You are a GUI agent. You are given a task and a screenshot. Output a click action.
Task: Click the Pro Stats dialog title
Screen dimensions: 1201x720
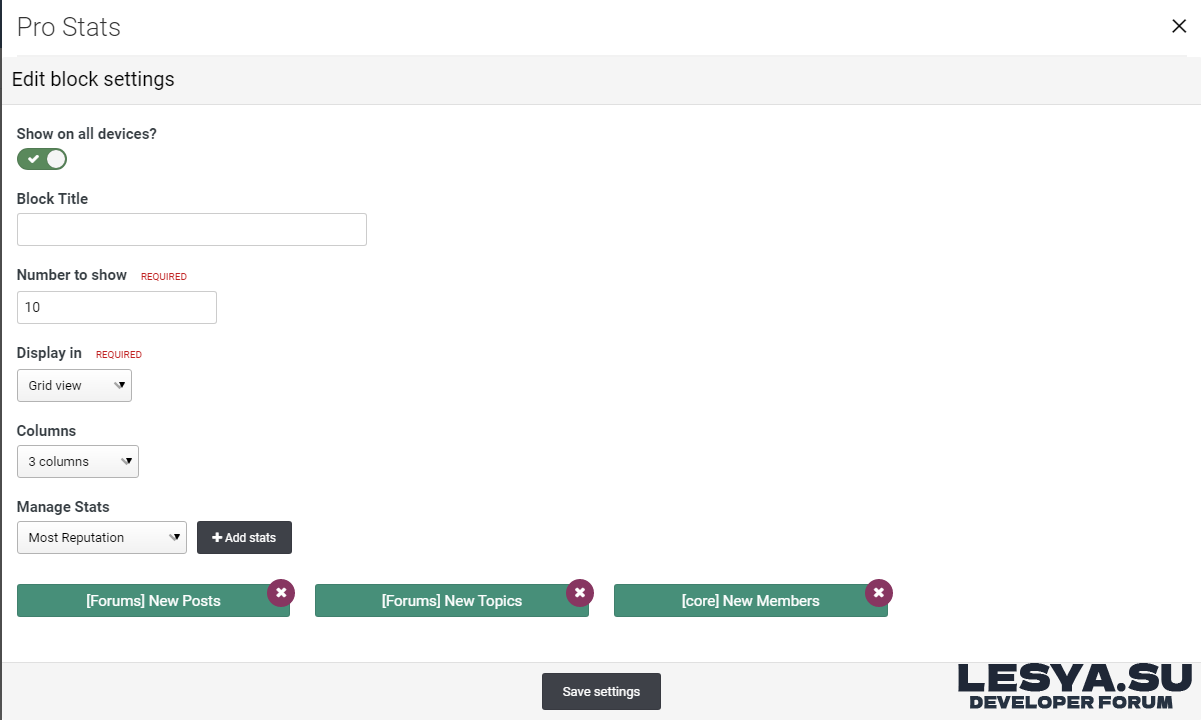[69, 27]
